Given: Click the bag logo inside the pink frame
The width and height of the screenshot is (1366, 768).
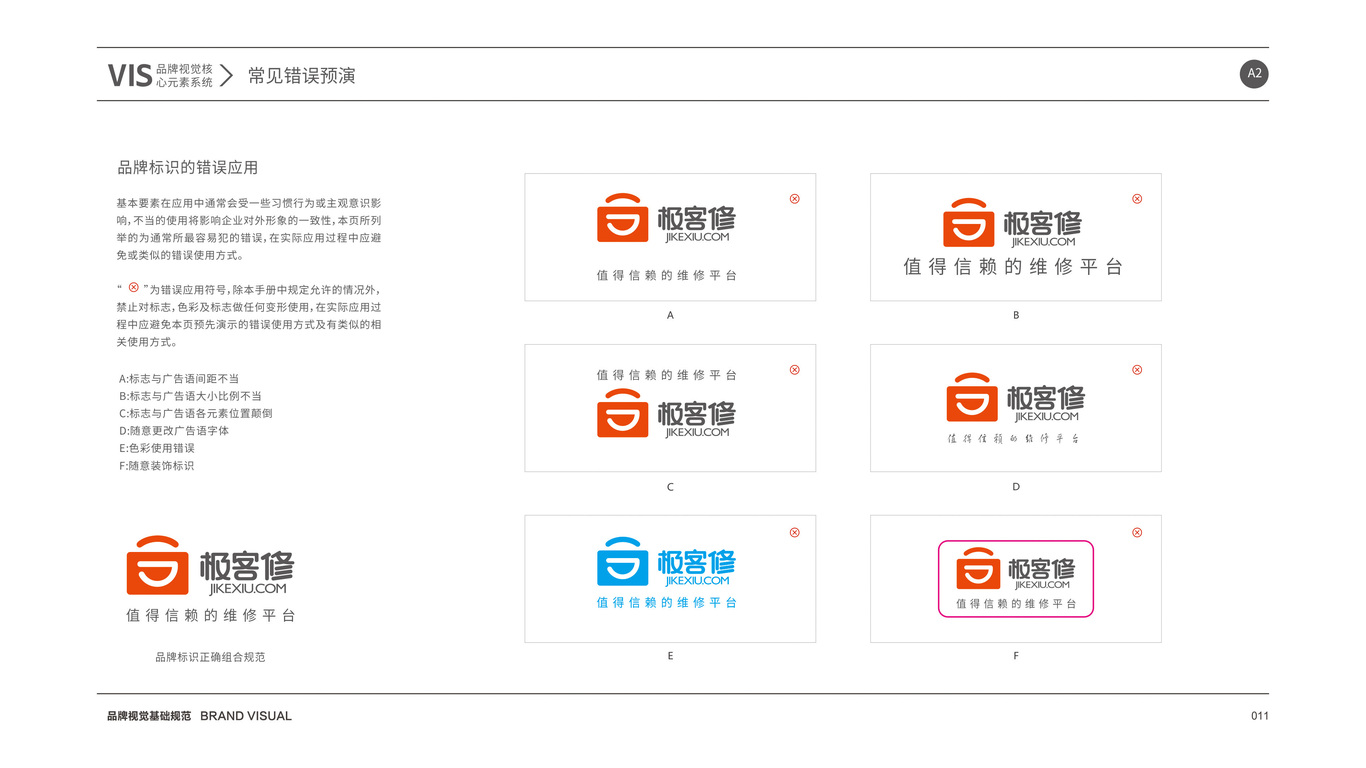Looking at the screenshot, I should coord(978,569).
